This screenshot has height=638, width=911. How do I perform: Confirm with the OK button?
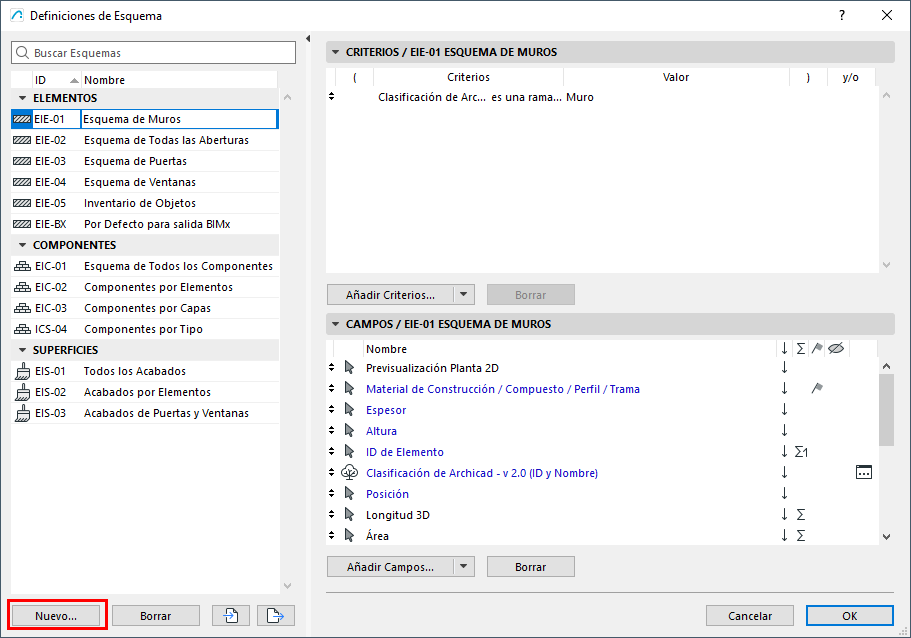849,615
